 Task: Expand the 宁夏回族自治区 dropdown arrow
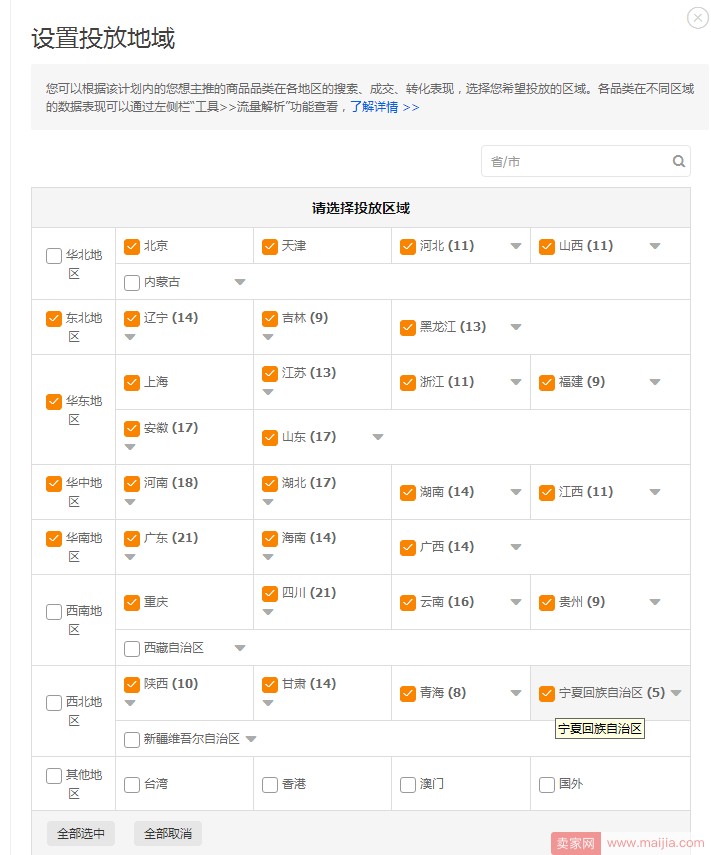coord(676,694)
